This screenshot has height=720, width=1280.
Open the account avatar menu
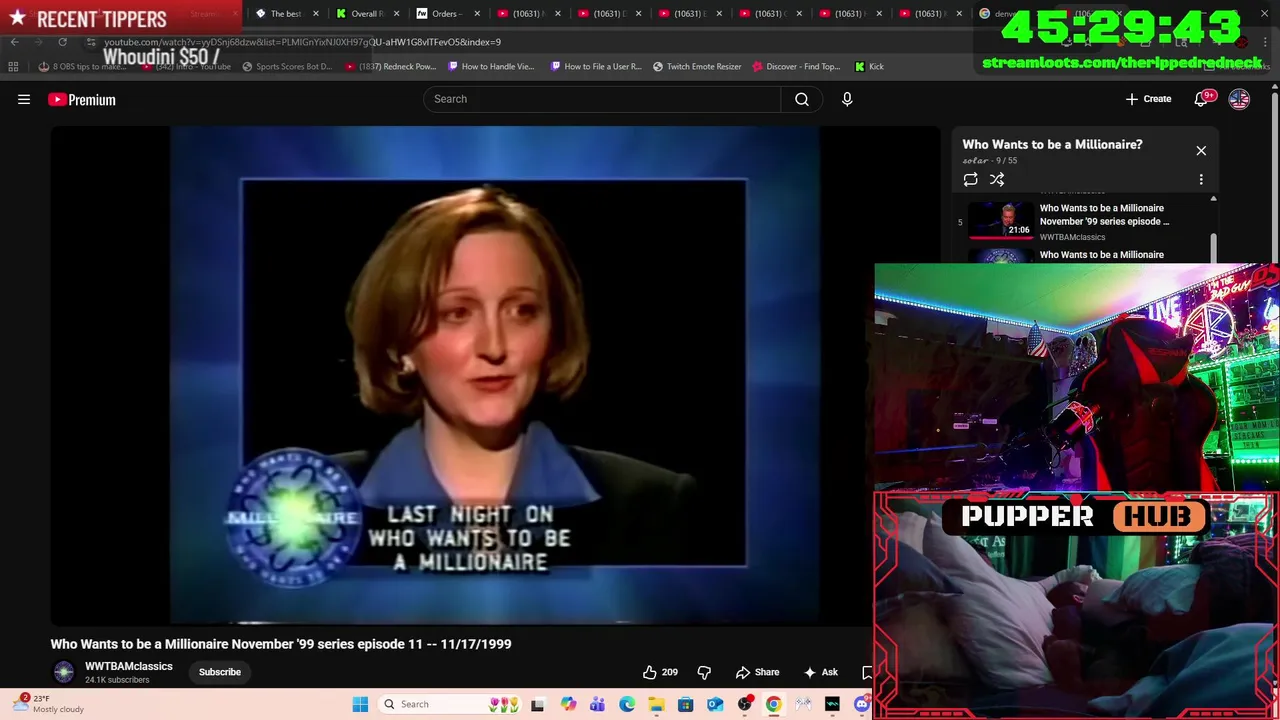(x=1239, y=99)
